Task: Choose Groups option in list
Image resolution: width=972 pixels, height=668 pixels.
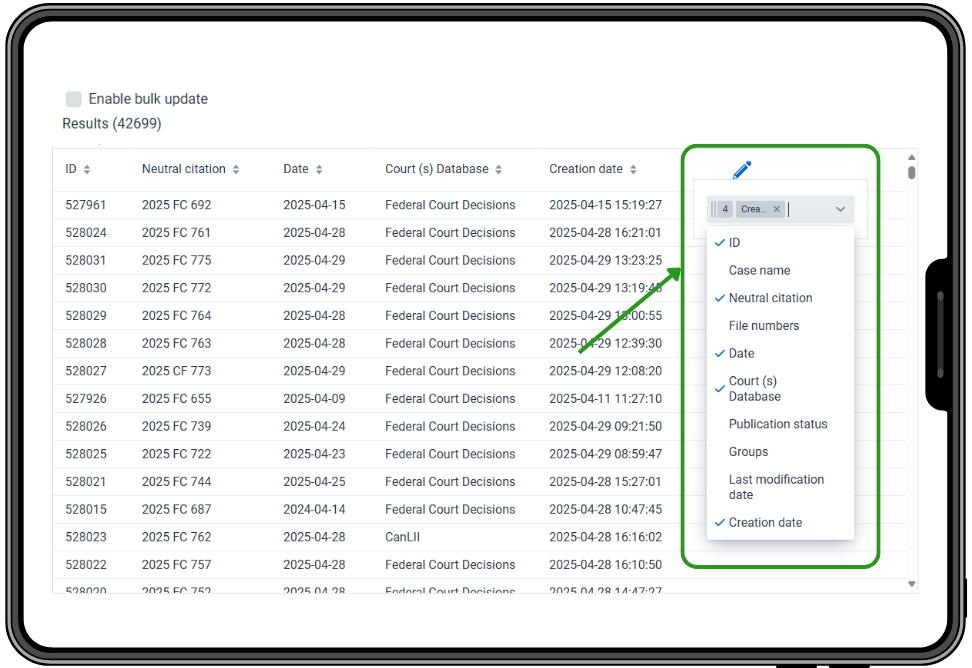Action: pyautogui.click(x=748, y=452)
